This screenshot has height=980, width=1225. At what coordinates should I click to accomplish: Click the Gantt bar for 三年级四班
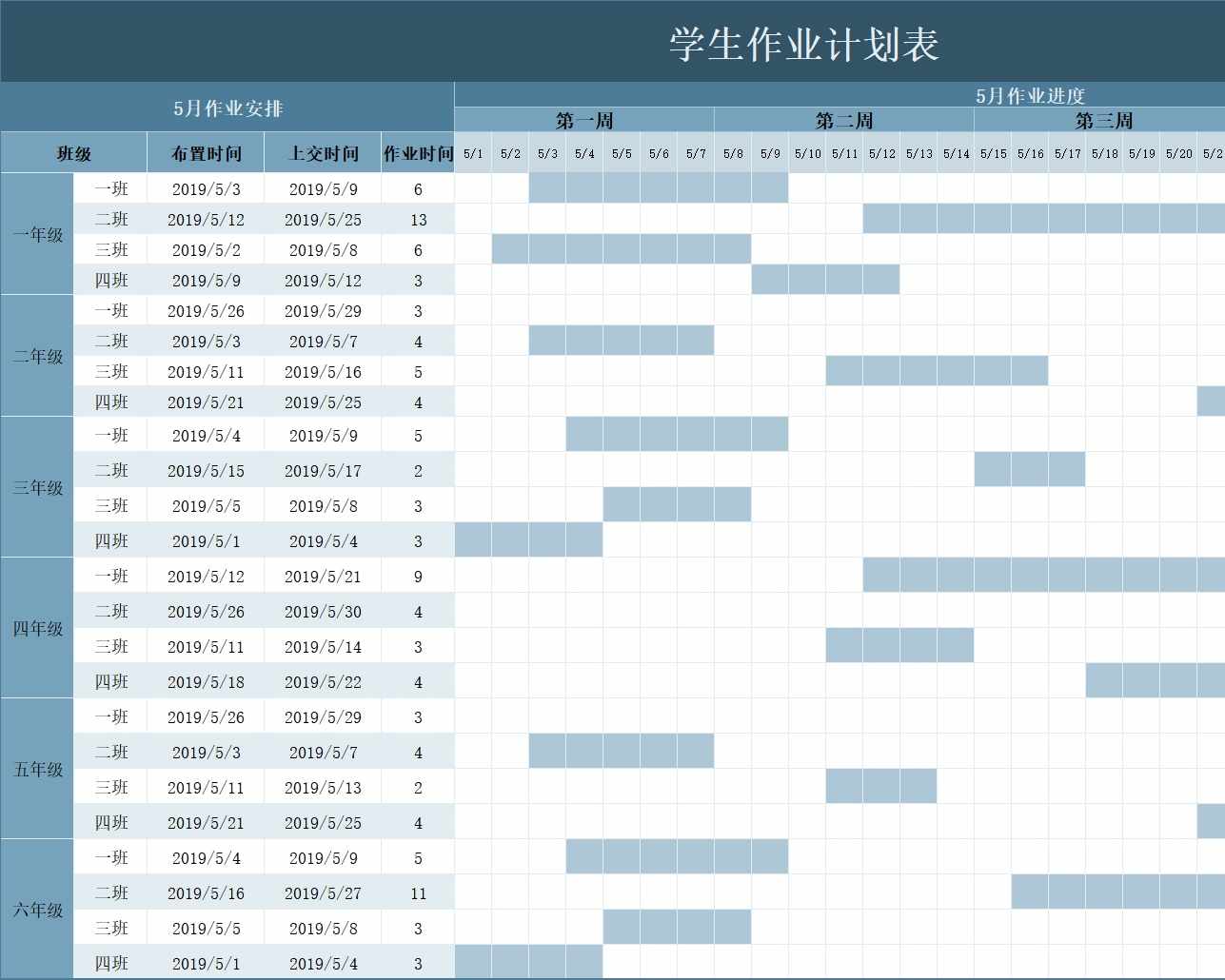point(528,539)
